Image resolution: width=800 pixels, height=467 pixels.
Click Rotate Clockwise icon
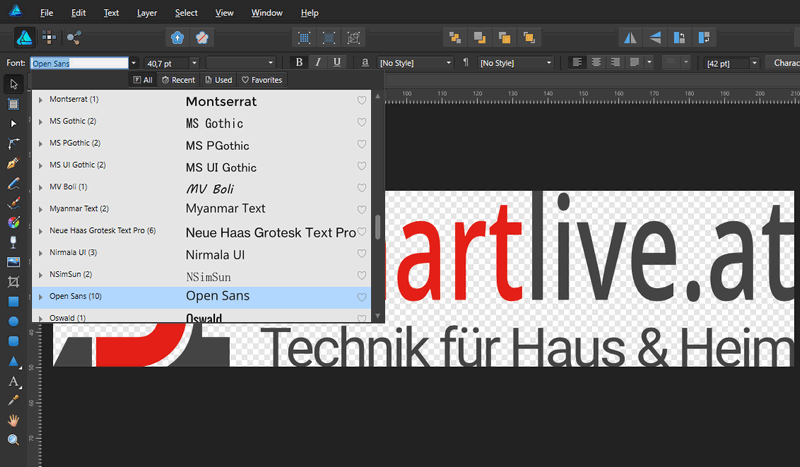click(705, 37)
